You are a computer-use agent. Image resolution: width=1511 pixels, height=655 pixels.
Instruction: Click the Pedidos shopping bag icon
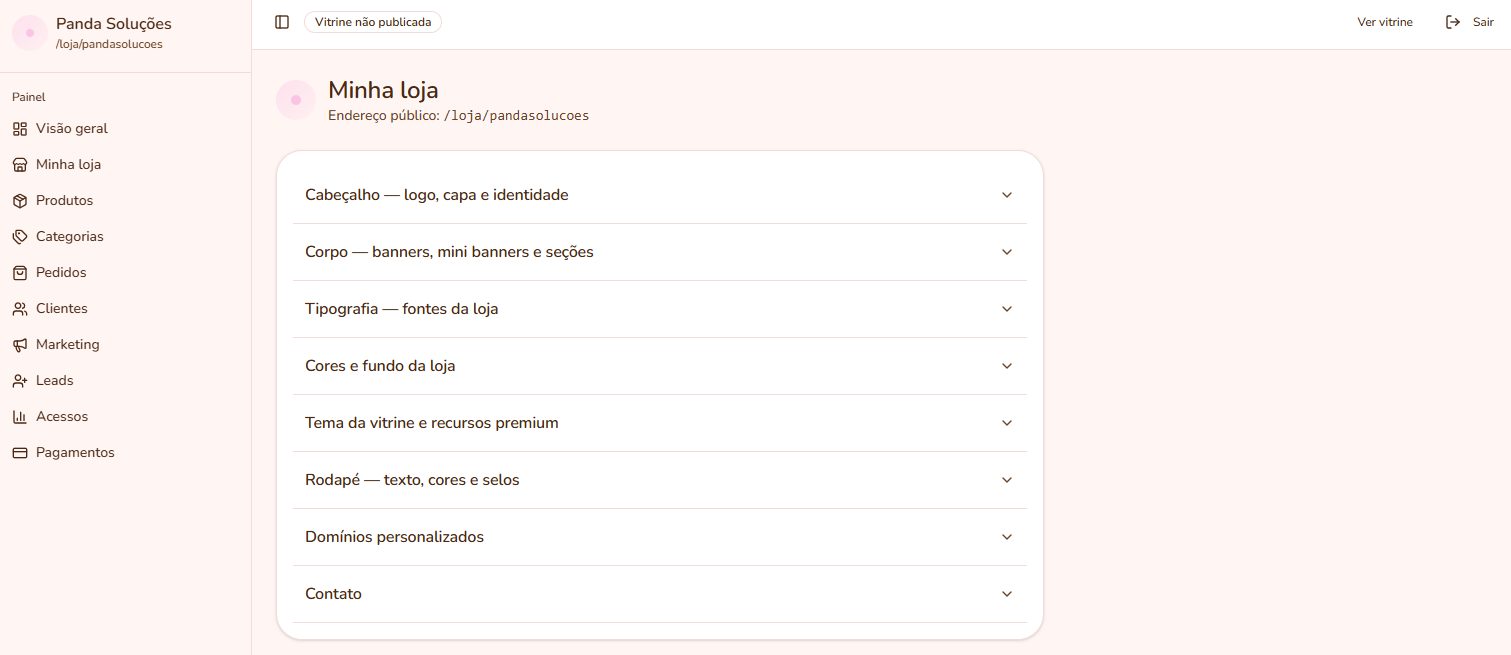click(20, 273)
